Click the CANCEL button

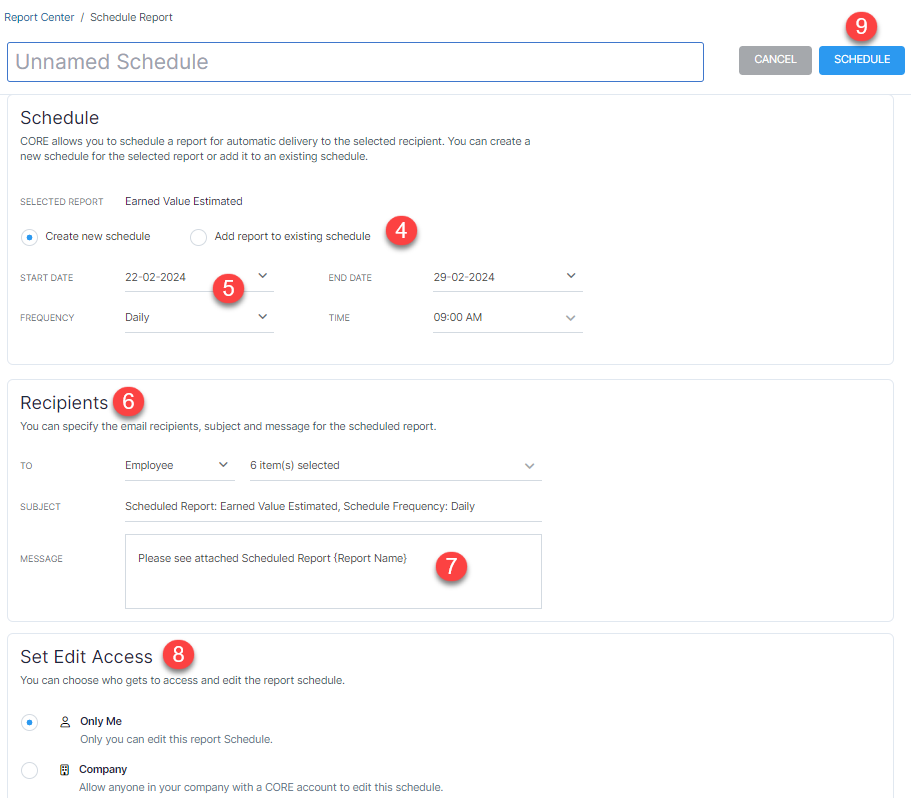click(x=775, y=60)
